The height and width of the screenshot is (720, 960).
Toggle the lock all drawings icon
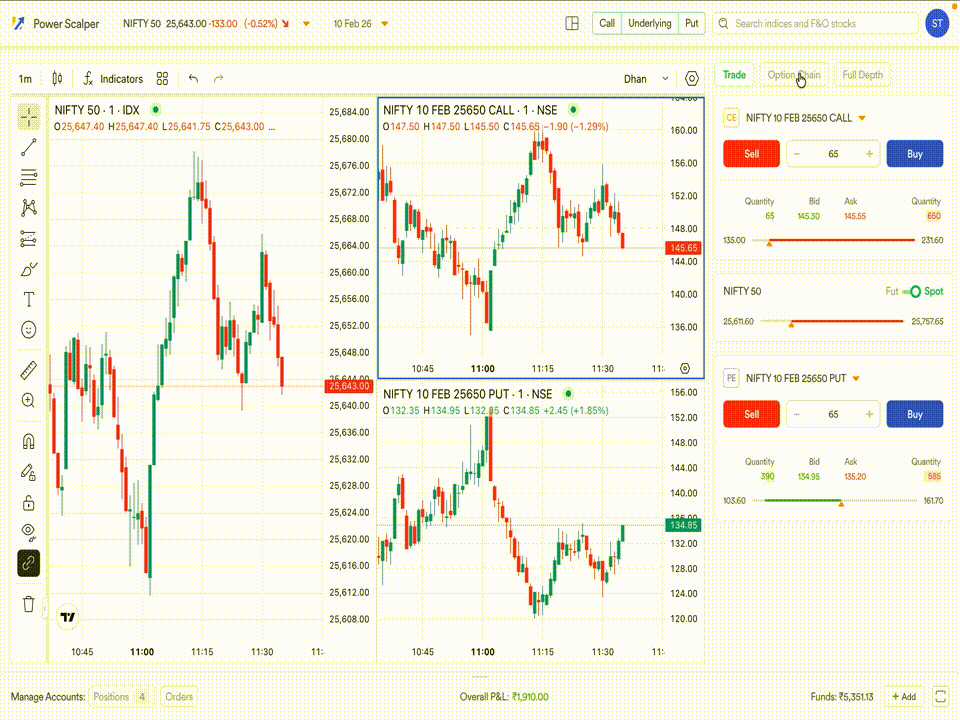point(28,502)
